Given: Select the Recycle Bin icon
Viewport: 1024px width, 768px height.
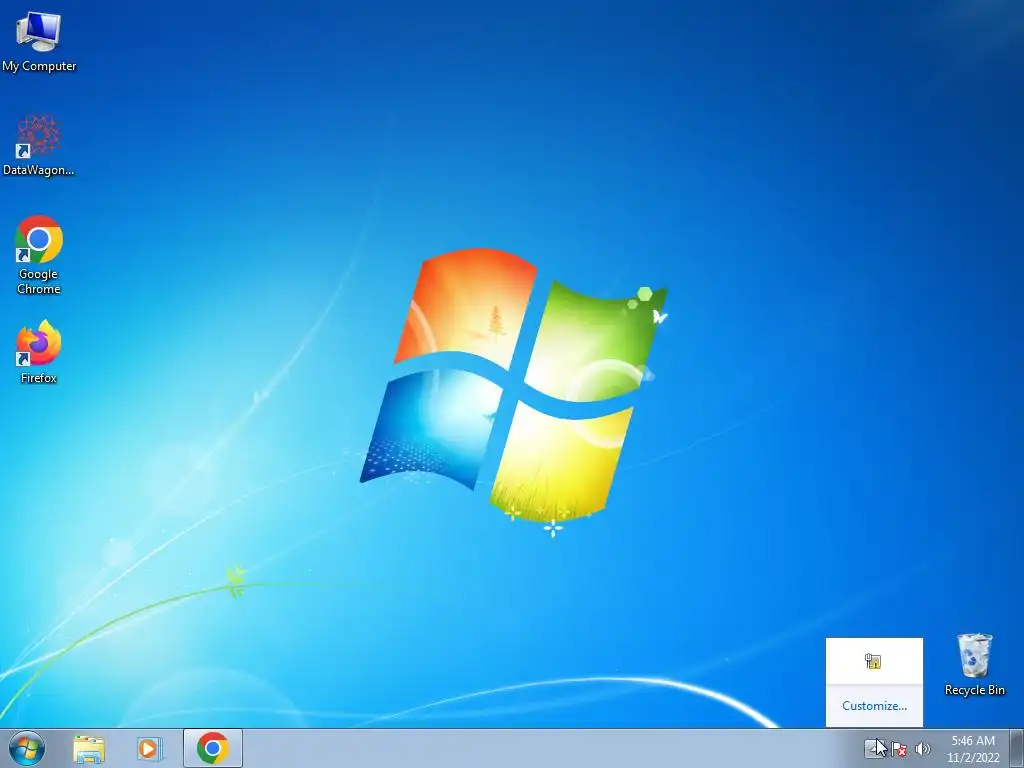Looking at the screenshot, I should pos(974,664).
